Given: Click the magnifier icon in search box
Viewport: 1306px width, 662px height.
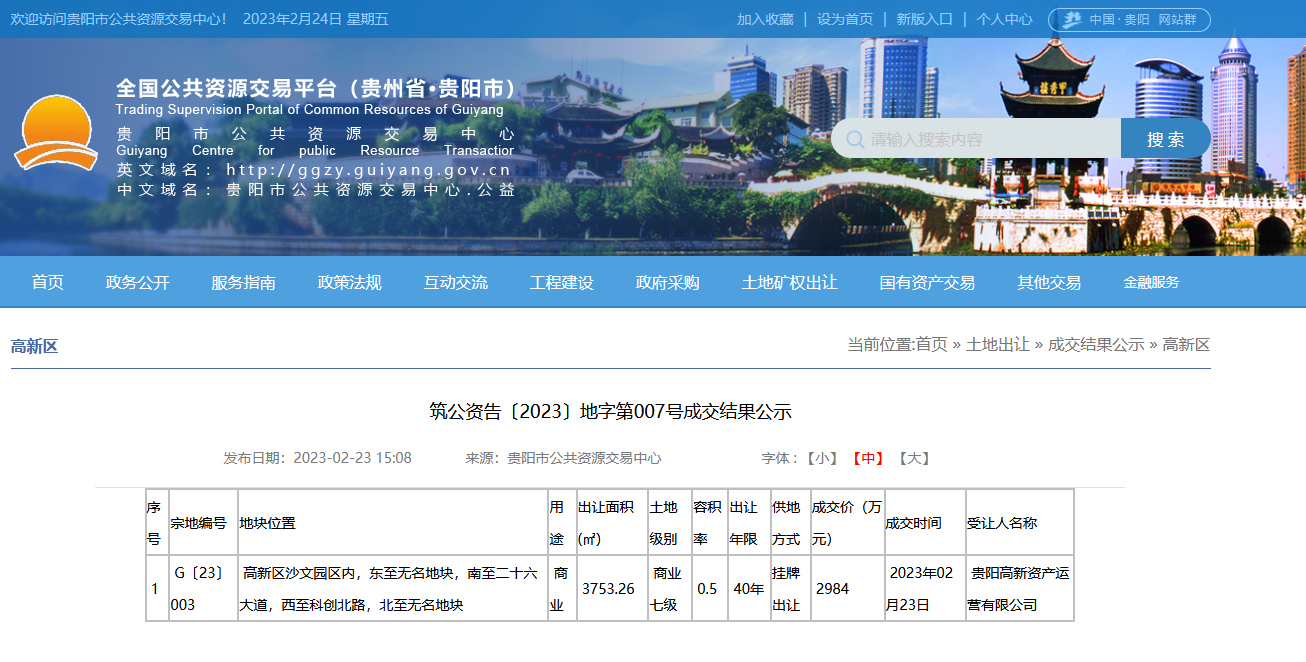Looking at the screenshot, I should click(x=855, y=139).
